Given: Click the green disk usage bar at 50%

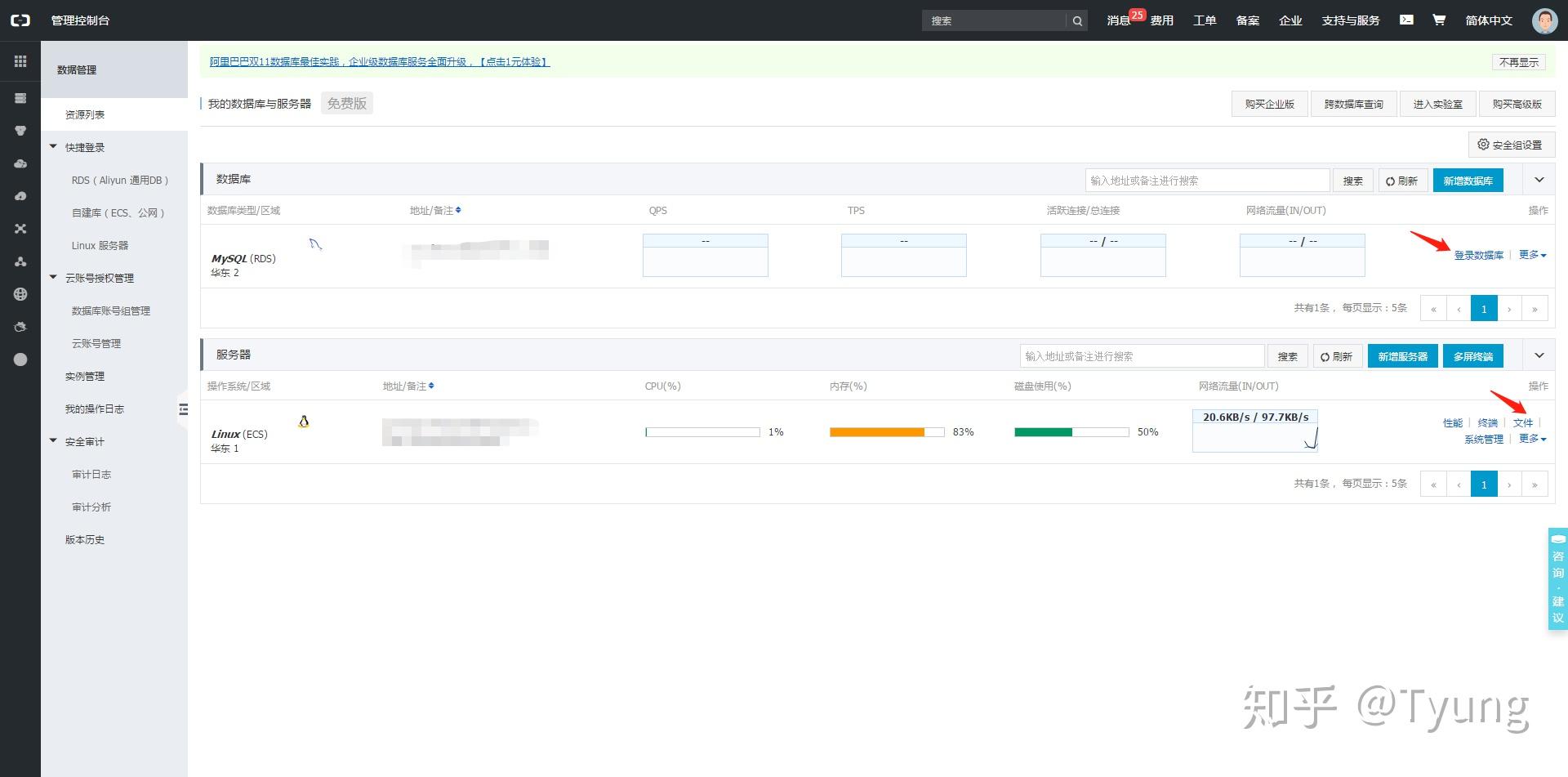Looking at the screenshot, I should click(1071, 432).
